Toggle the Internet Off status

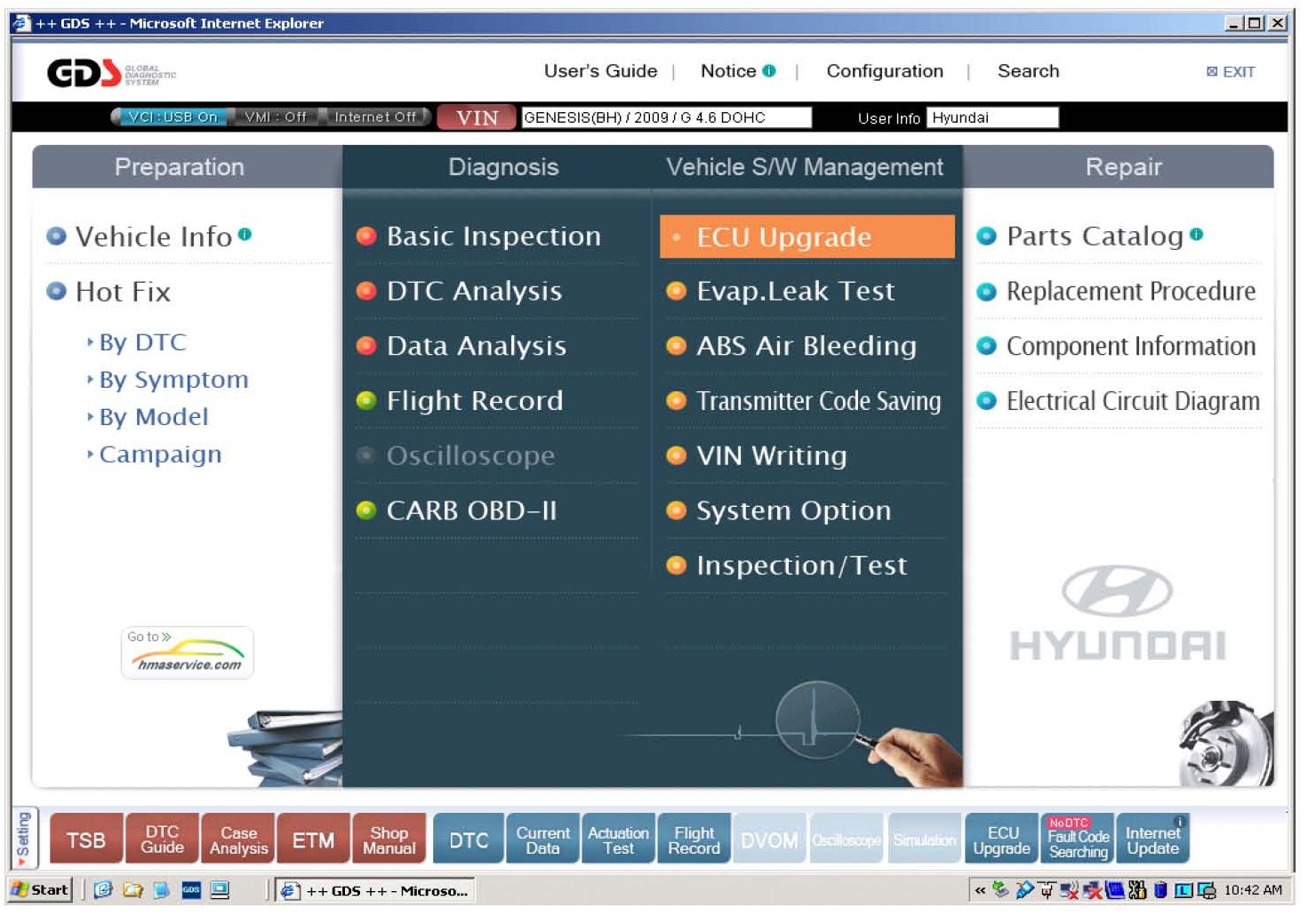(x=374, y=117)
